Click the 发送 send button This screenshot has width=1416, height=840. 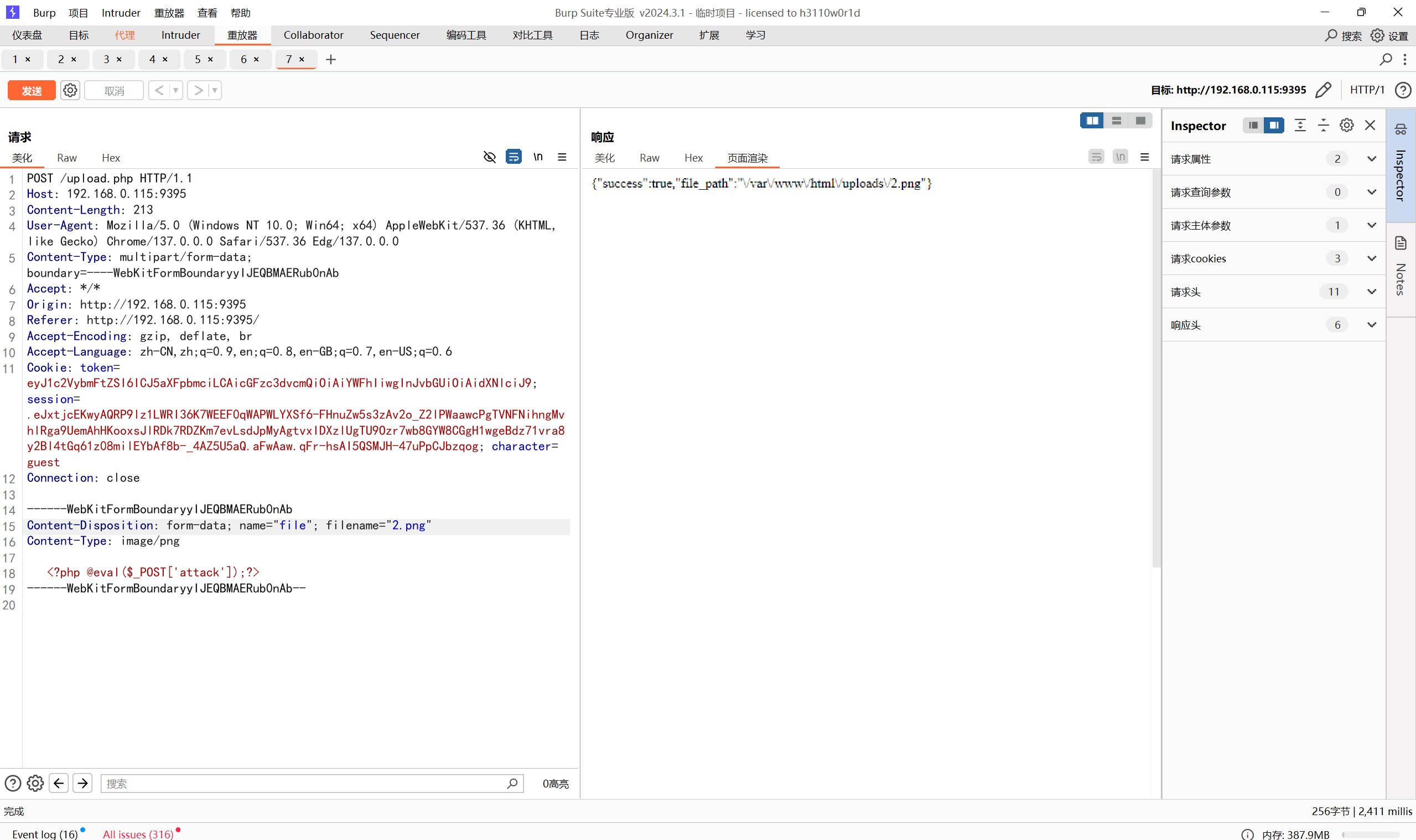32,91
